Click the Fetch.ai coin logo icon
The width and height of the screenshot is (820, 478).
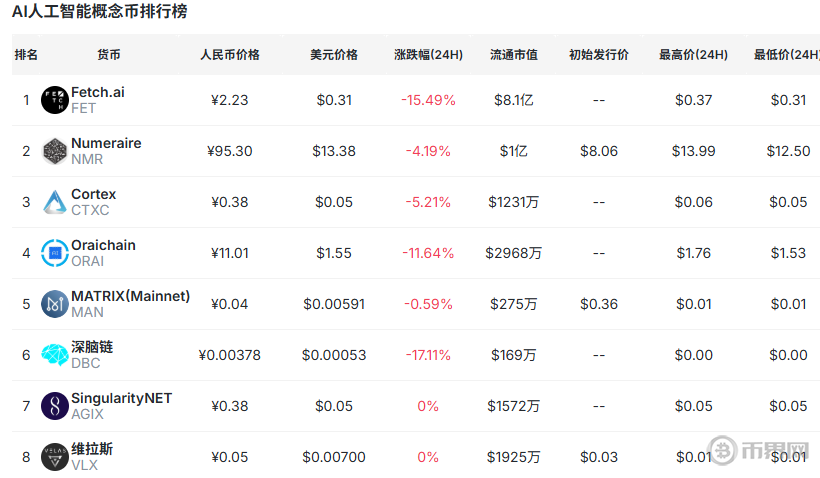(55, 100)
